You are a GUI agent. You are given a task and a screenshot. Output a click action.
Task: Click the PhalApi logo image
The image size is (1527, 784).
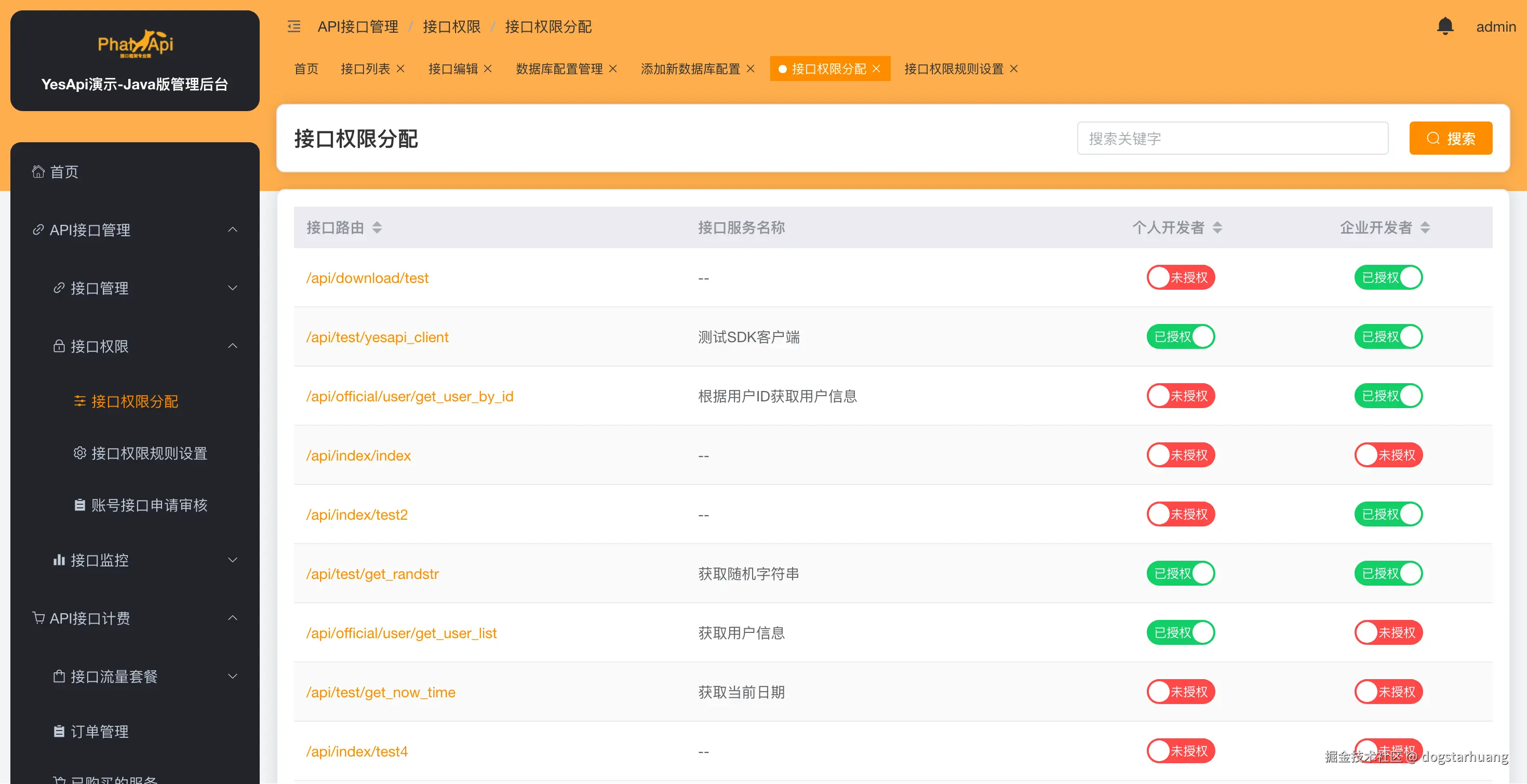pos(135,44)
